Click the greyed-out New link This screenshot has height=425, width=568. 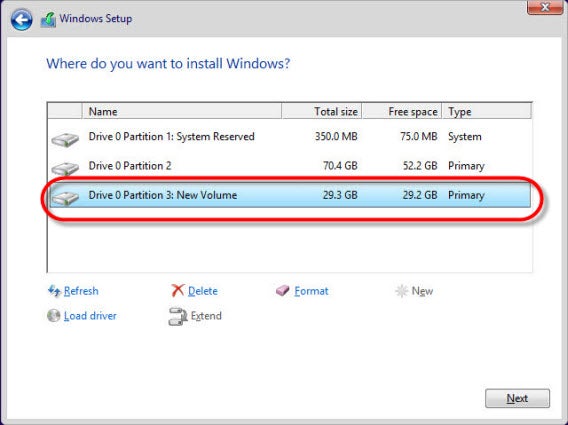422,291
